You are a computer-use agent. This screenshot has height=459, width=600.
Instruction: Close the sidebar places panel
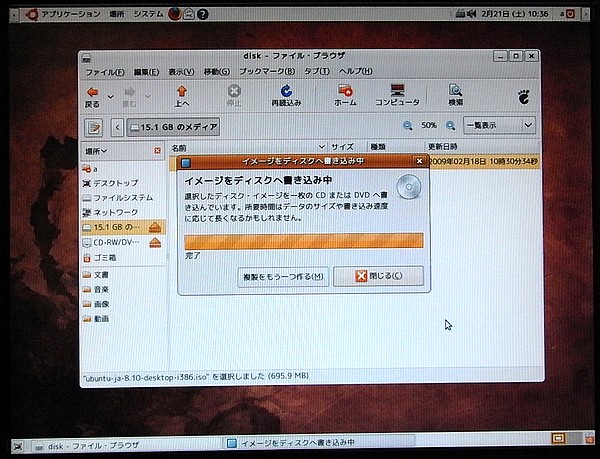[x=157, y=149]
